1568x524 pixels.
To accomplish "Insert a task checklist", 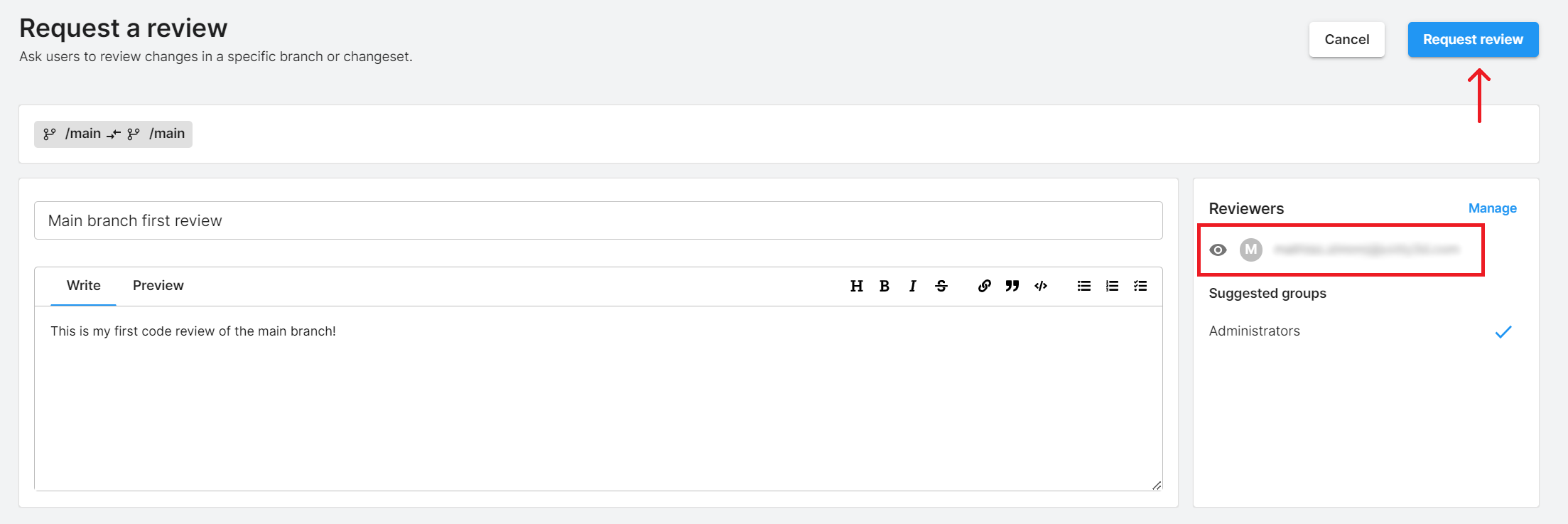I will 1140,286.
